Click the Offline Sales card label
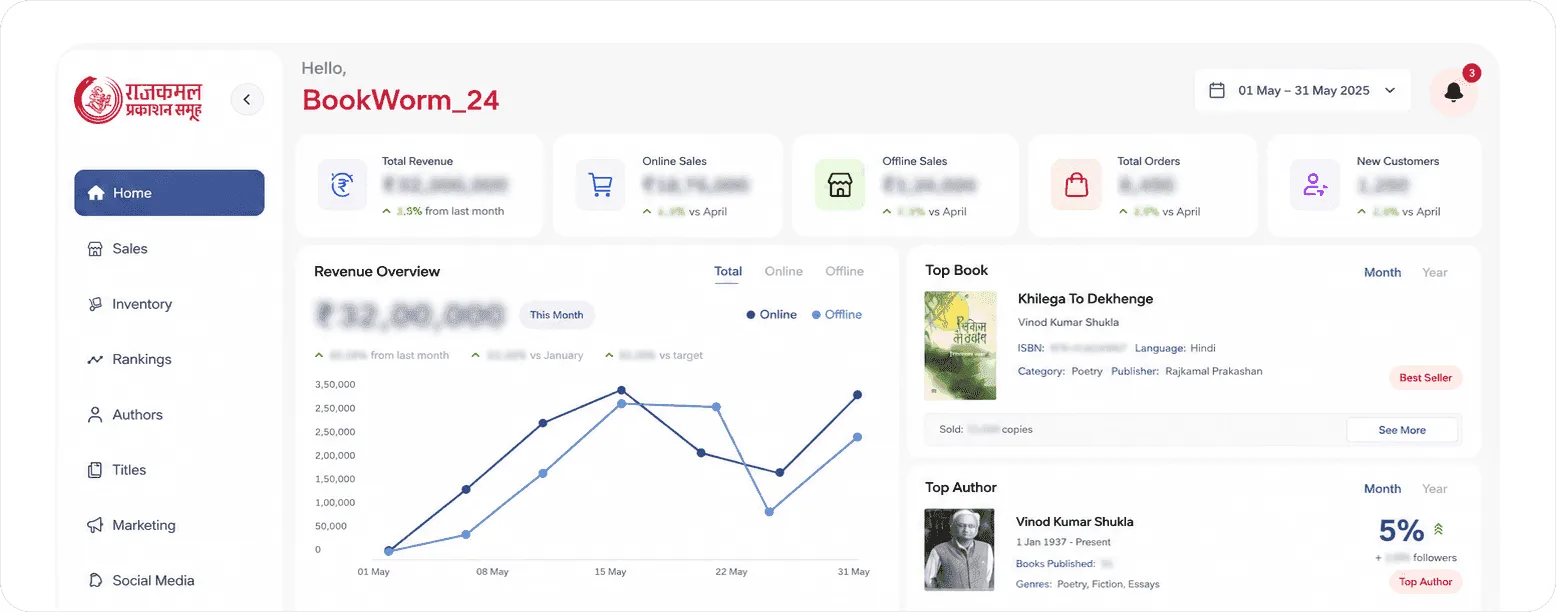1556x612 pixels. click(914, 161)
